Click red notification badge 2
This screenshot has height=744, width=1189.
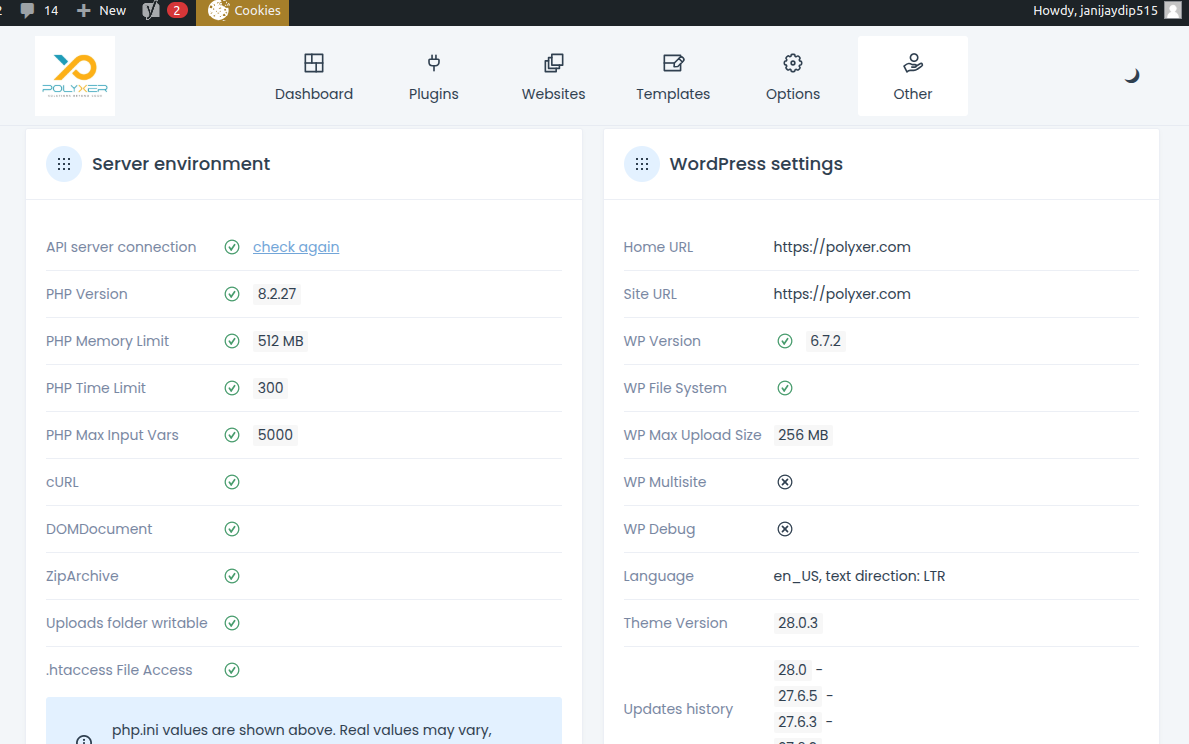point(177,11)
